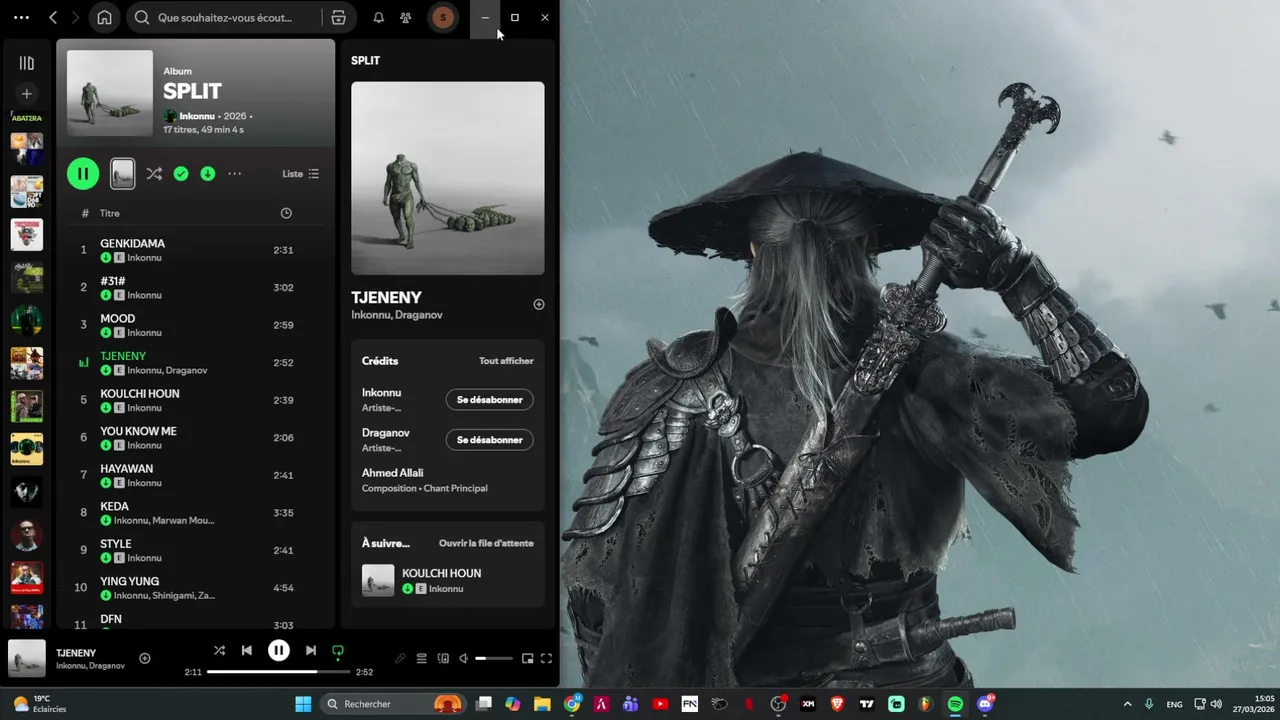
Task: Open more options for album SPLIT
Action: [x=235, y=173]
